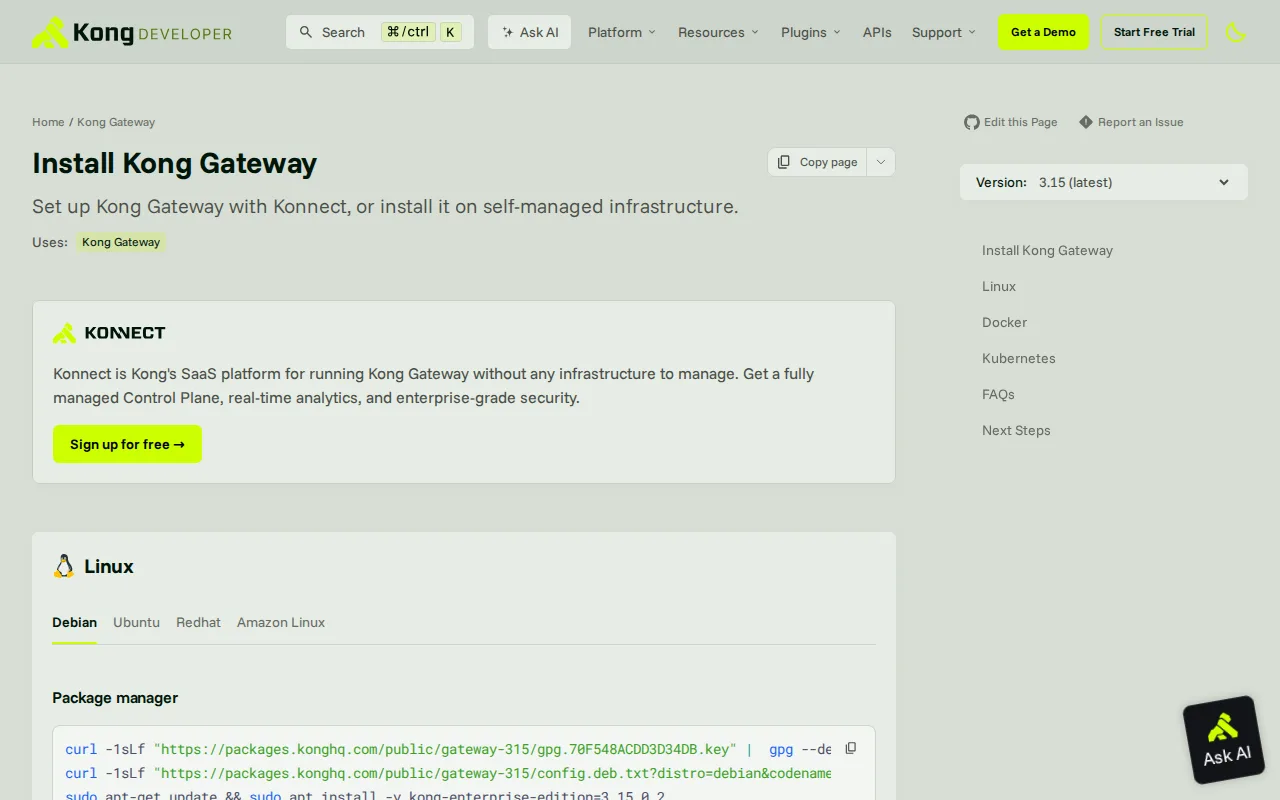
Task: Switch to the Redhat tab
Action: pos(198,622)
